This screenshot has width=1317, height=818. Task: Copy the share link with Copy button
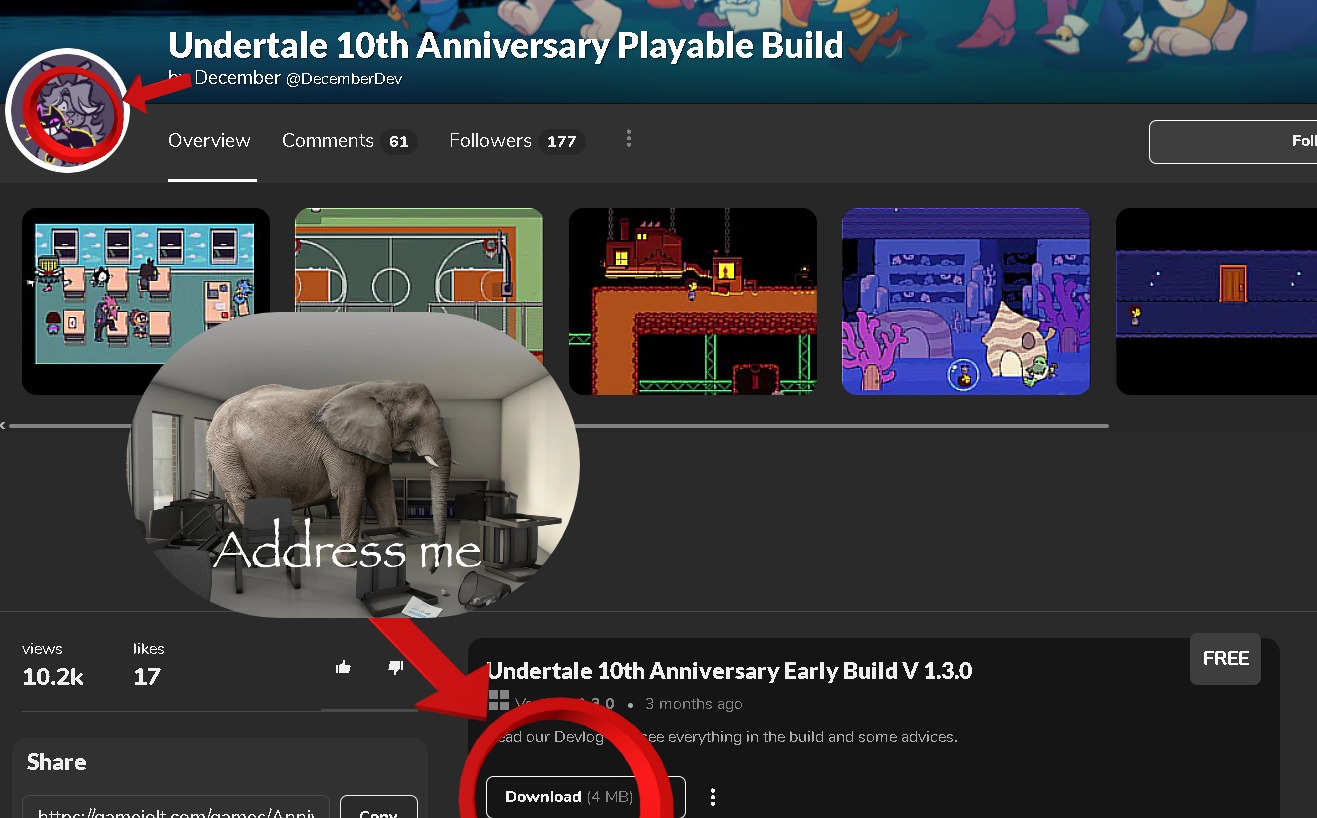click(378, 813)
